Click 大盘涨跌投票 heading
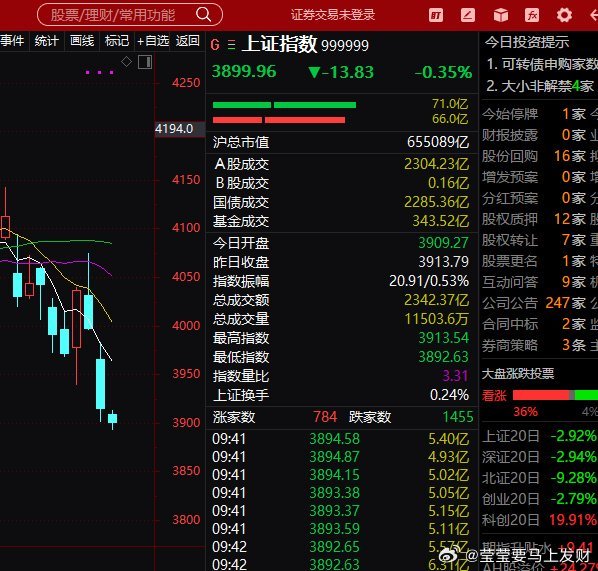Screen dimensions: 598x571 pos(518,374)
